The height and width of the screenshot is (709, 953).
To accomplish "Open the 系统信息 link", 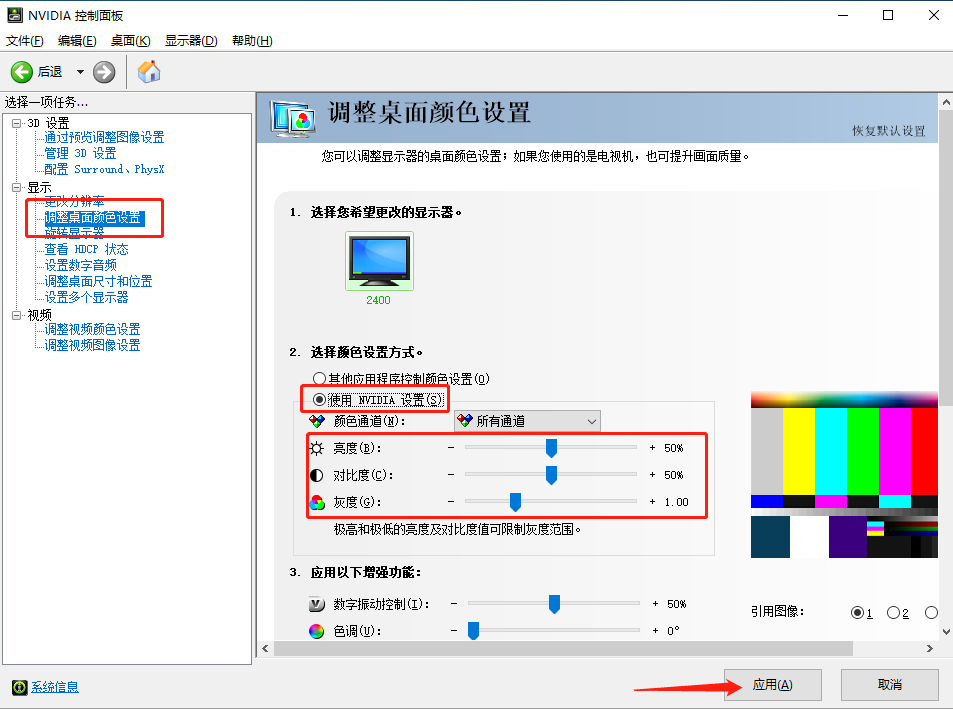I will point(54,687).
